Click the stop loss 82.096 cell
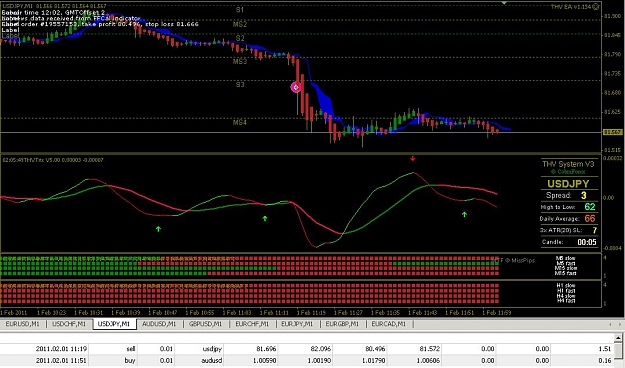Viewport: 625px width, 368px height. click(x=320, y=349)
